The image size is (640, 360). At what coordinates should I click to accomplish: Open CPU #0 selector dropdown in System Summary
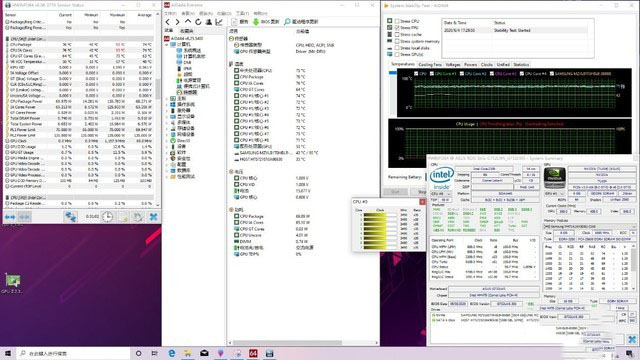click(441, 193)
